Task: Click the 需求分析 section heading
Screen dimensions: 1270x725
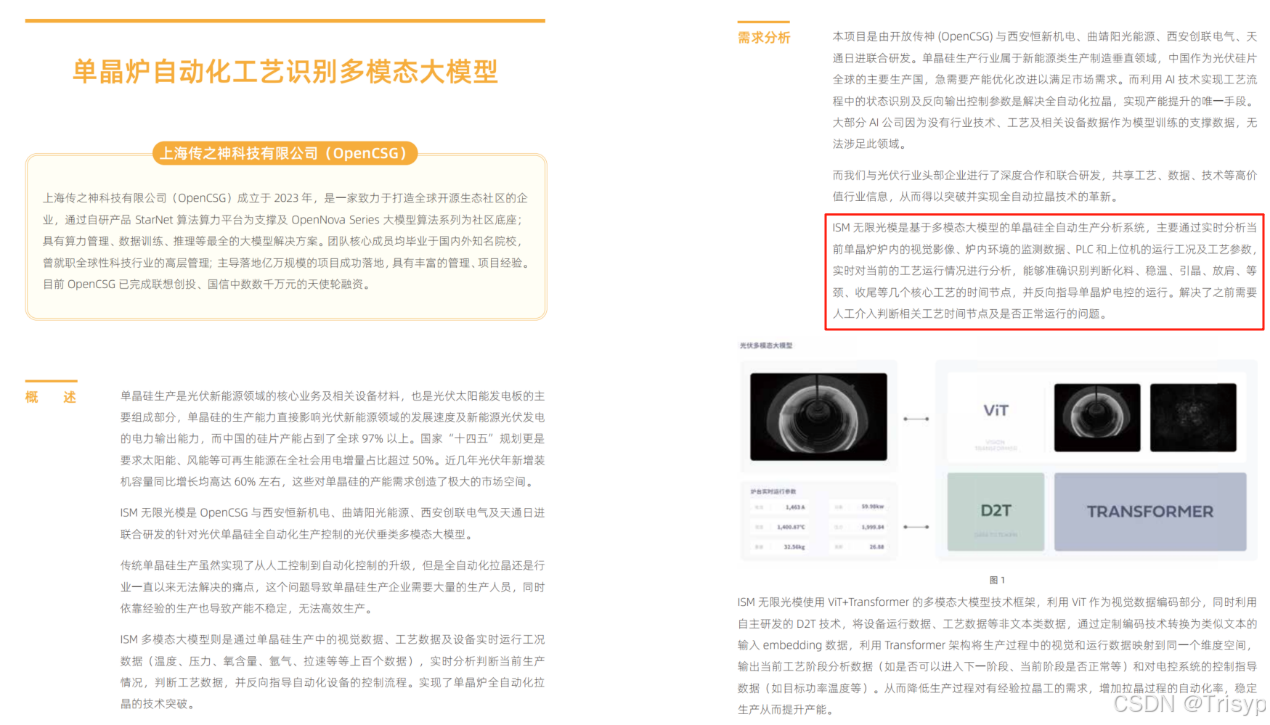Action: pos(764,38)
